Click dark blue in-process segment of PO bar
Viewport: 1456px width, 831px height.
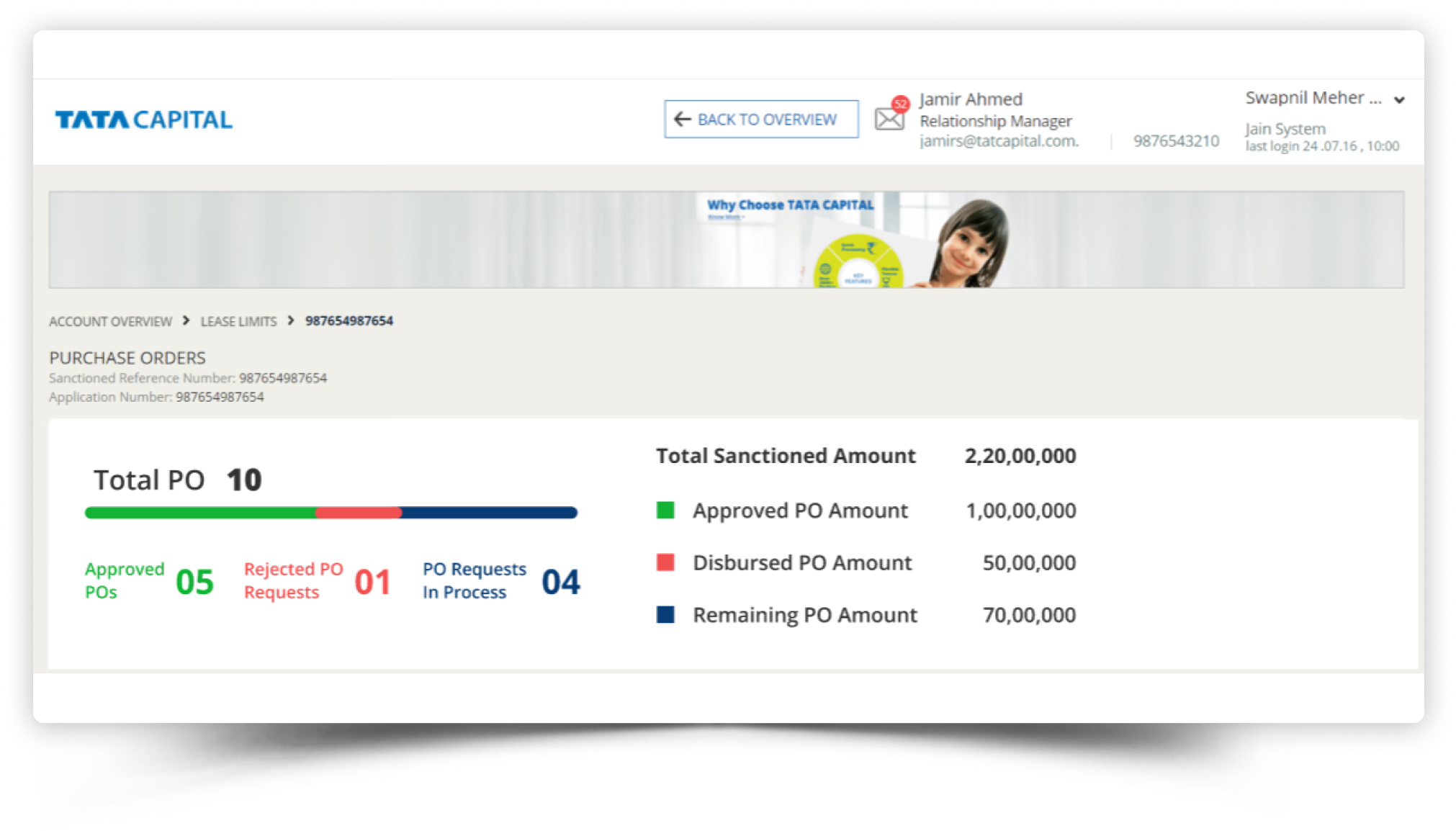tap(489, 513)
